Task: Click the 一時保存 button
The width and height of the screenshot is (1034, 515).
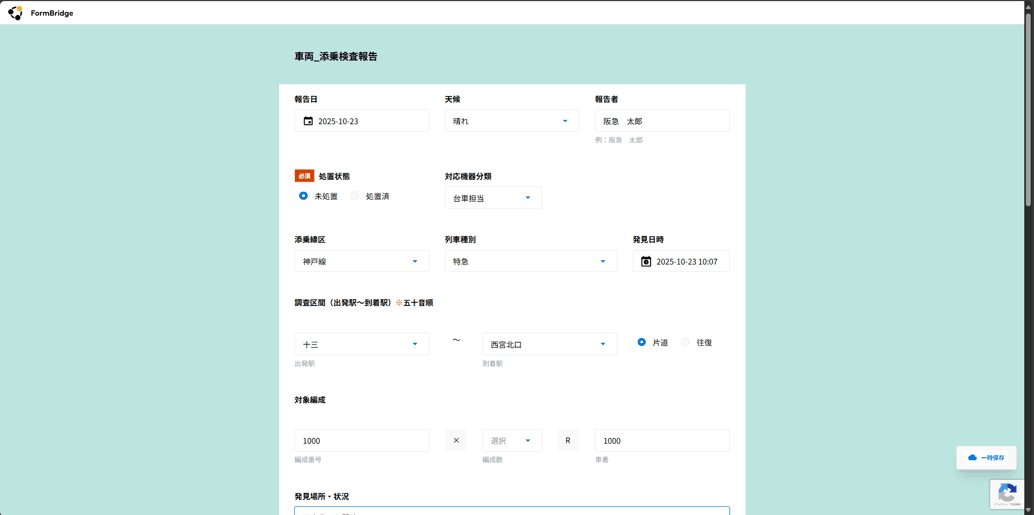Action: click(986, 458)
